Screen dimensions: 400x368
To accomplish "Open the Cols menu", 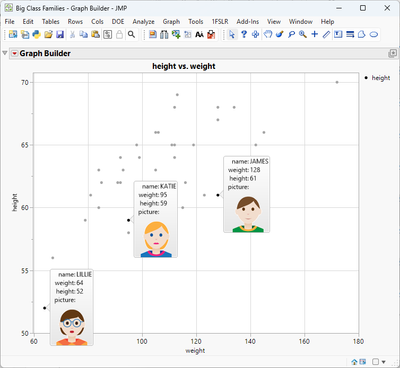I will (97, 21).
